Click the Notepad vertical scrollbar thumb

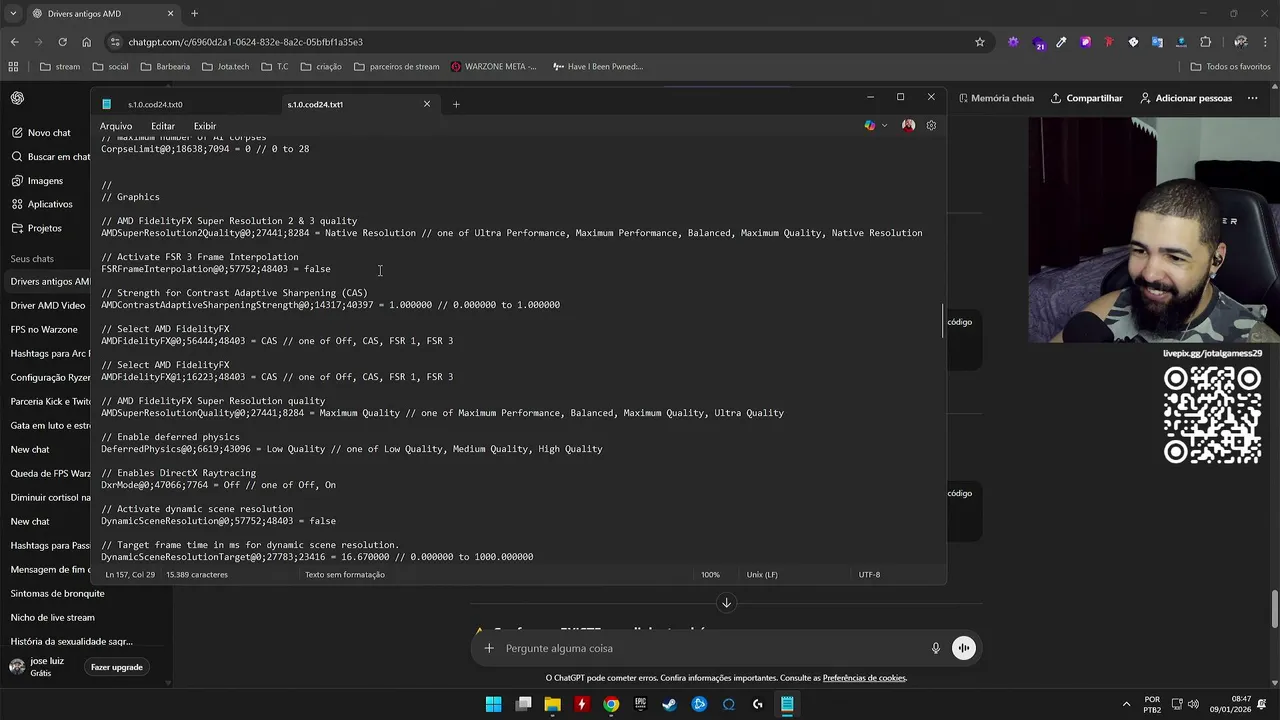pos(943,322)
